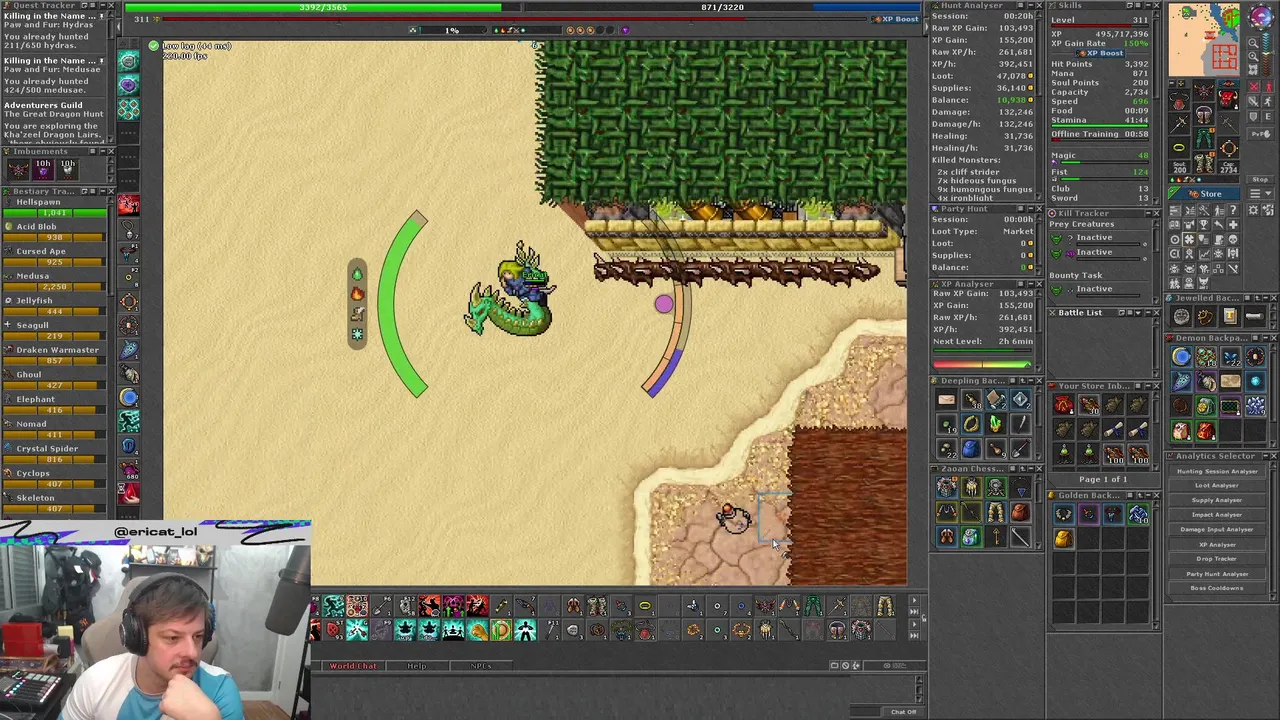The height and width of the screenshot is (720, 1280).
Task: Switch to the World Chat tab
Action: tap(353, 666)
